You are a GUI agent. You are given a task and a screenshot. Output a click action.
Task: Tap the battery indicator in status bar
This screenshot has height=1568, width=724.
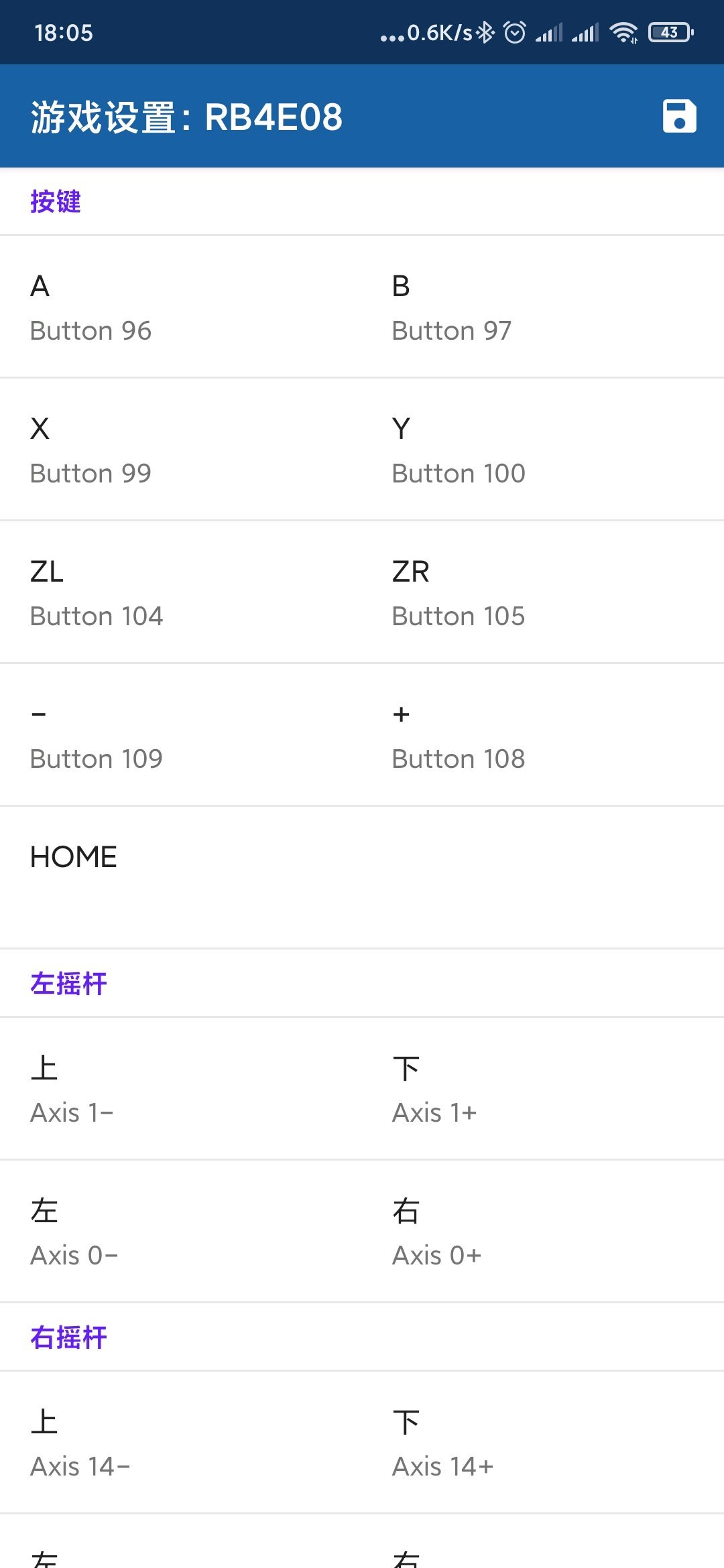670,32
